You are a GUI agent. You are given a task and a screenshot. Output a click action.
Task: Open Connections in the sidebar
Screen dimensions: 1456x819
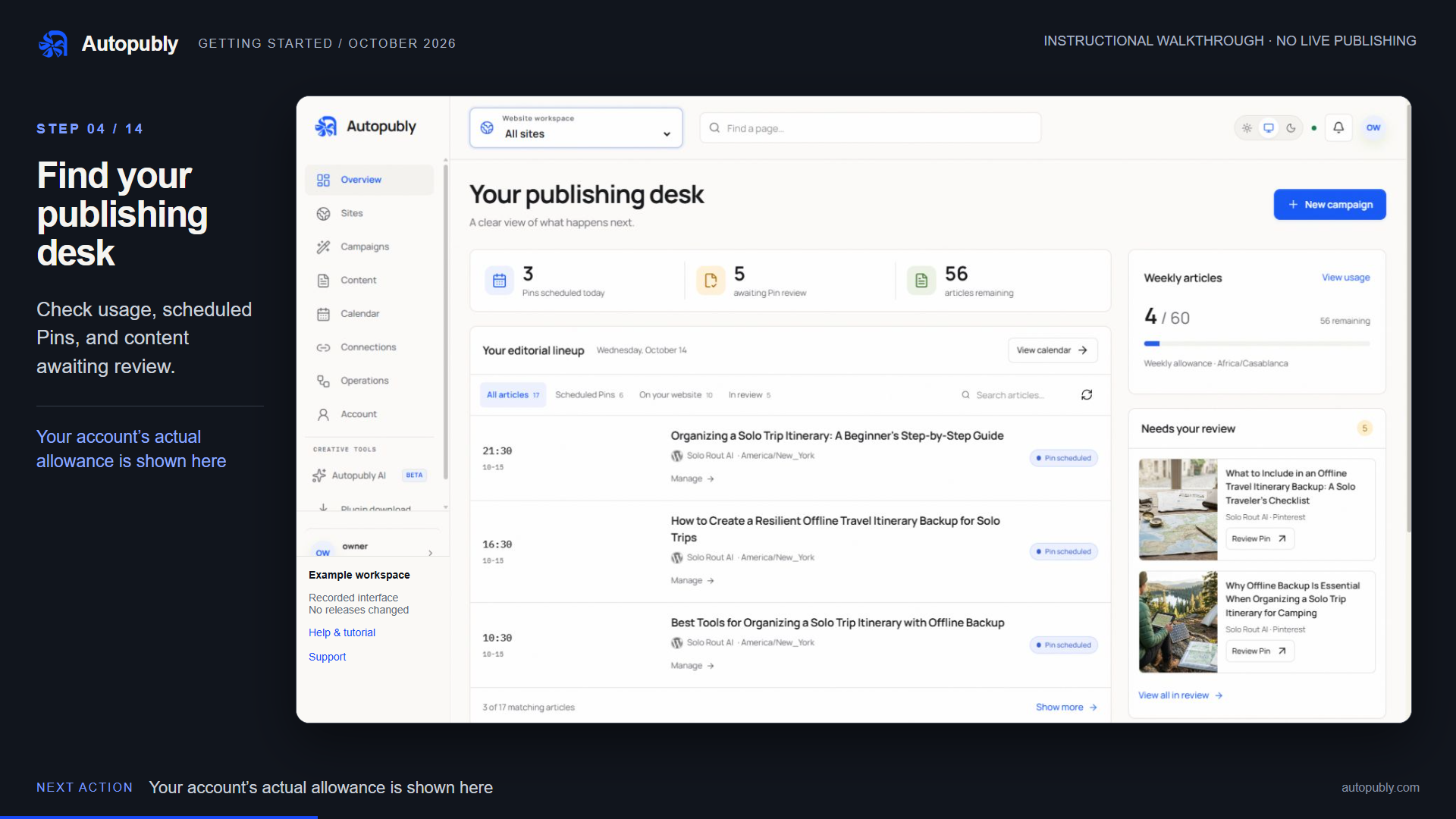pyautogui.click(x=369, y=347)
